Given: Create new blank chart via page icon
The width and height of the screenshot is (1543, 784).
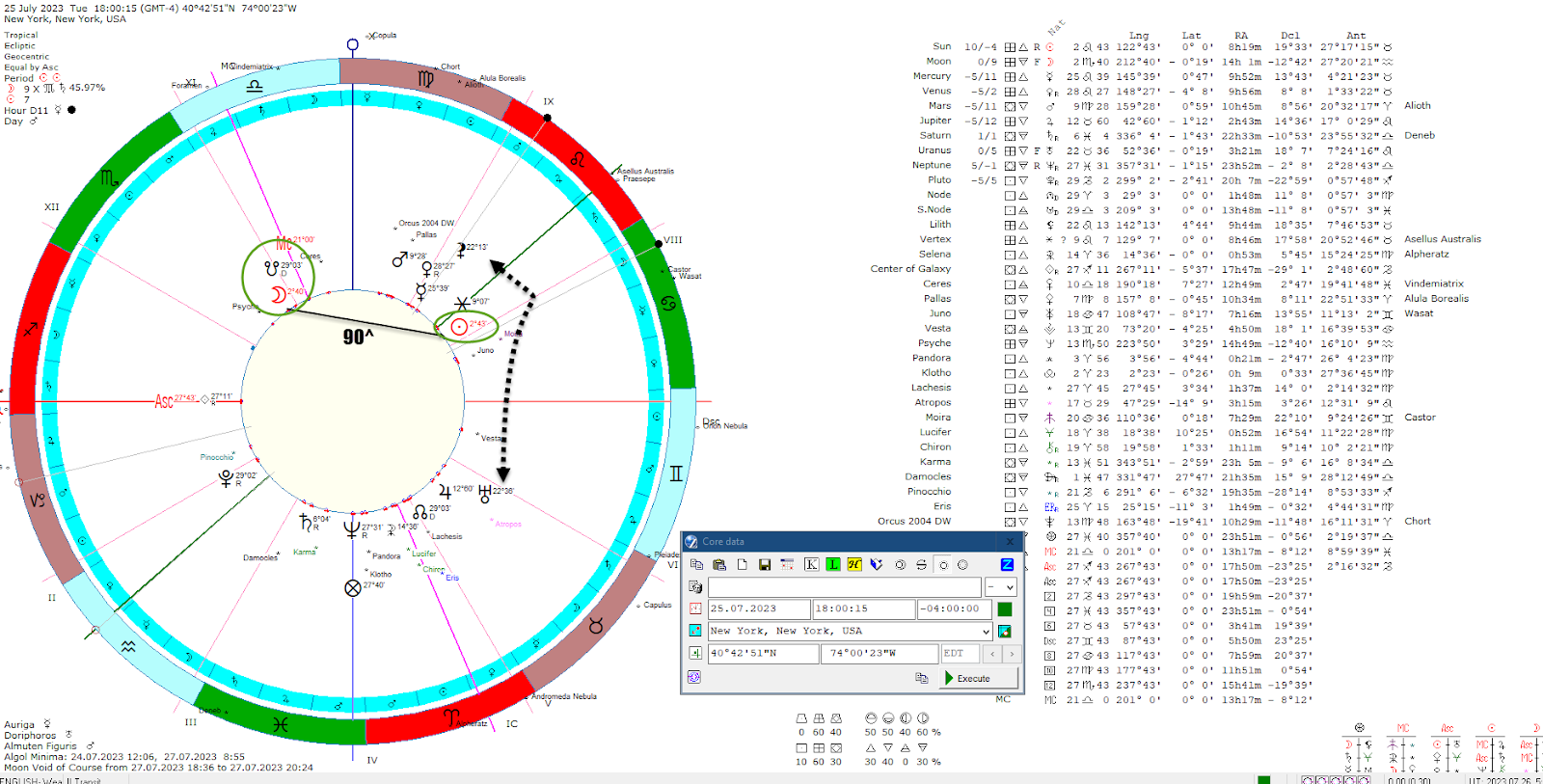Looking at the screenshot, I should [x=742, y=564].
